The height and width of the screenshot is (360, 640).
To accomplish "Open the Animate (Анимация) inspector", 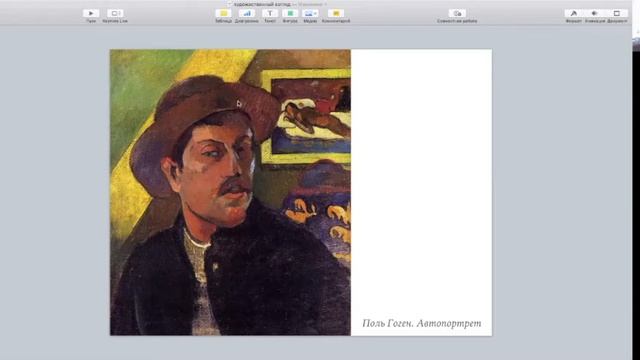I will tap(595, 13).
